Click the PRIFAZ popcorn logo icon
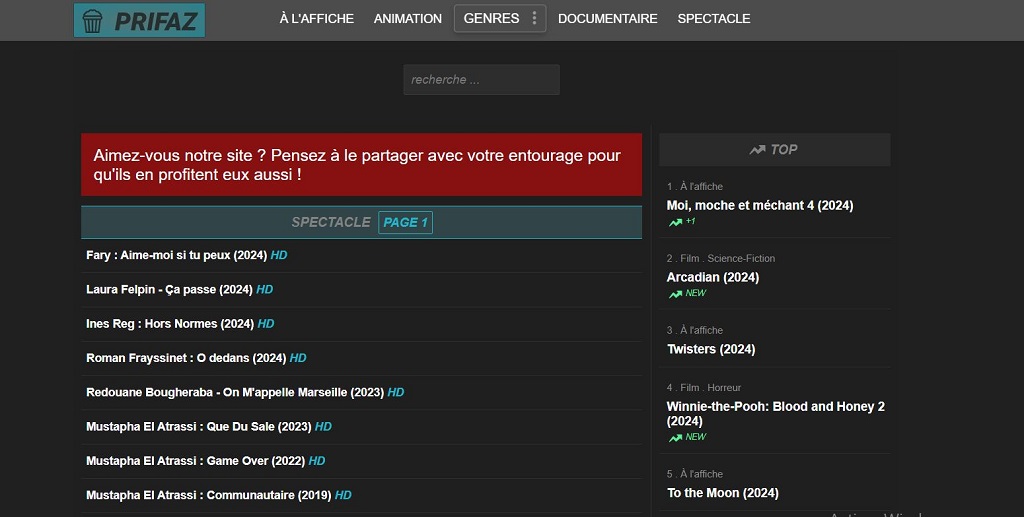 click(92, 20)
